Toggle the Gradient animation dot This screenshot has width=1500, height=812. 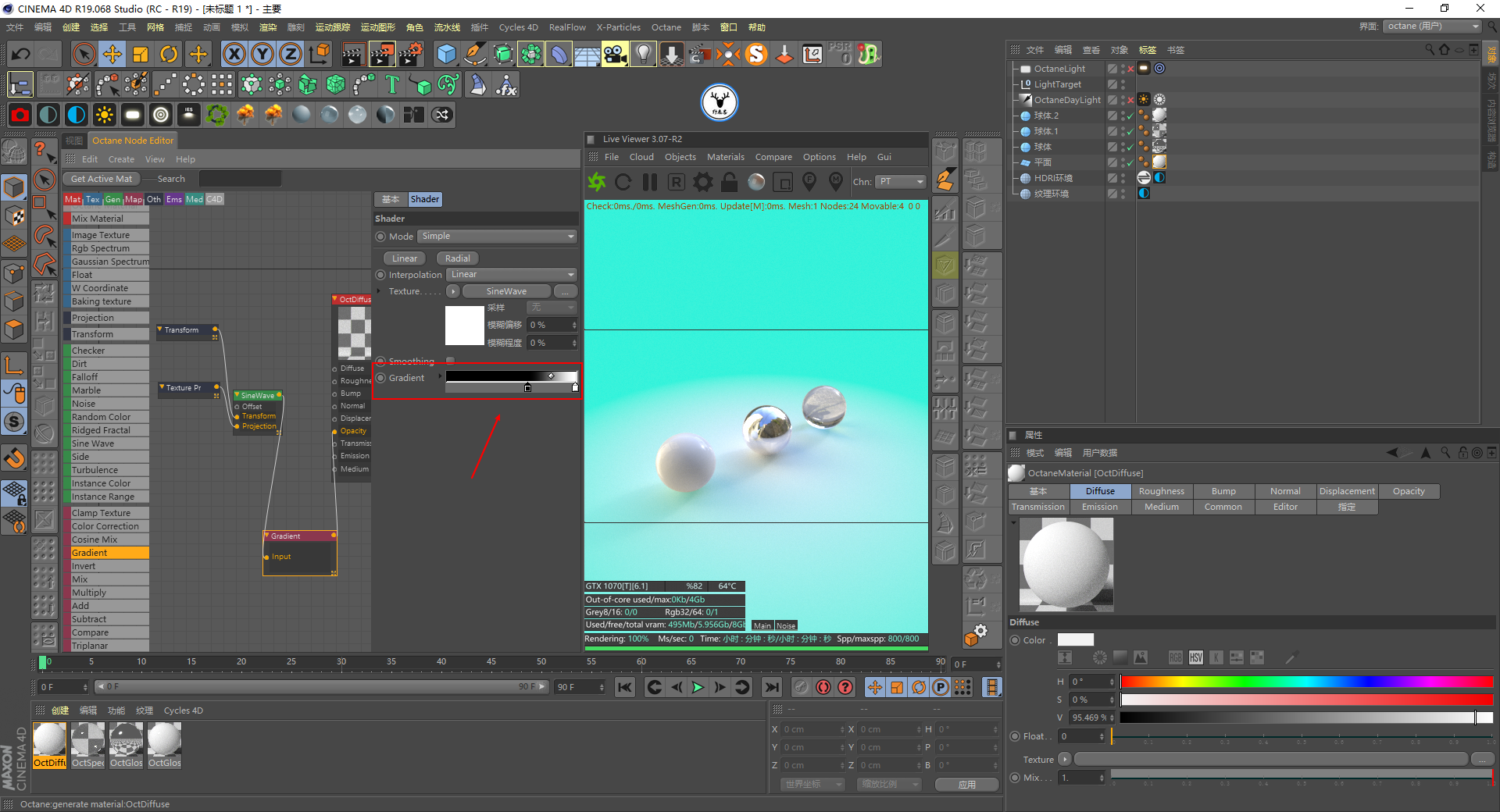380,378
